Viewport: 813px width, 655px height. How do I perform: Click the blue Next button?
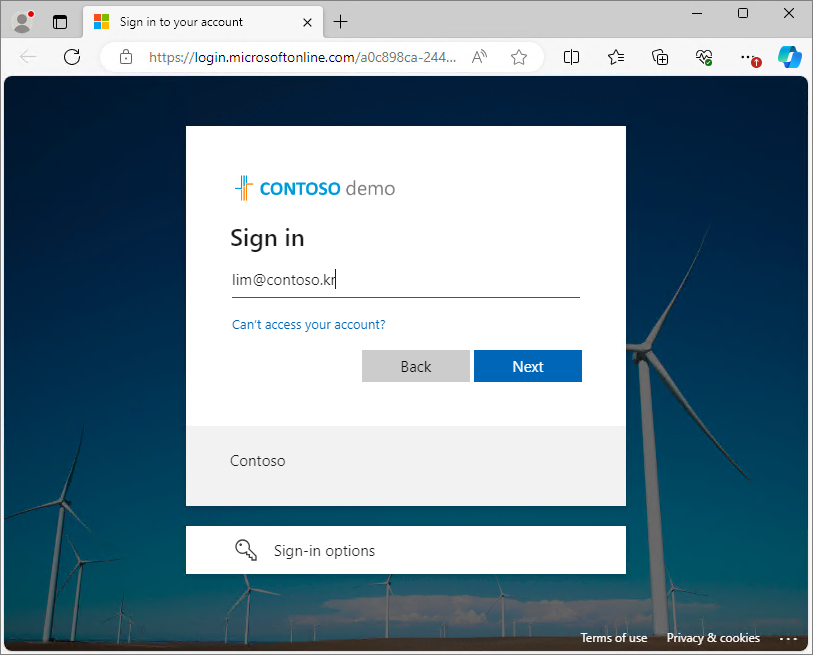tap(528, 366)
